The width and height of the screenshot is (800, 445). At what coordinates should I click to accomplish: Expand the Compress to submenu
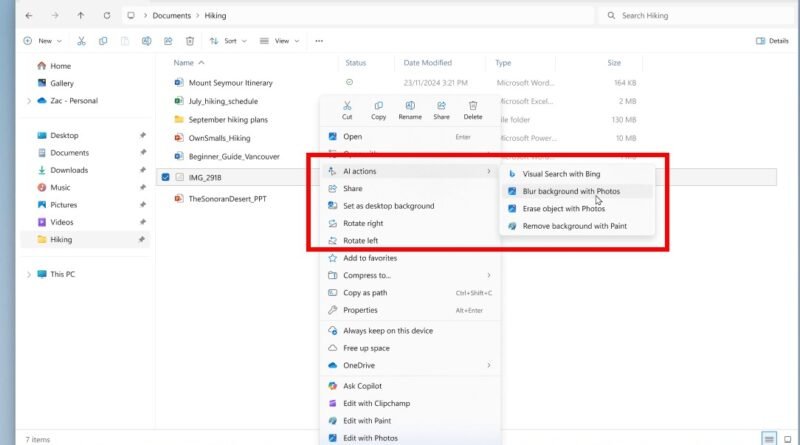[410, 275]
